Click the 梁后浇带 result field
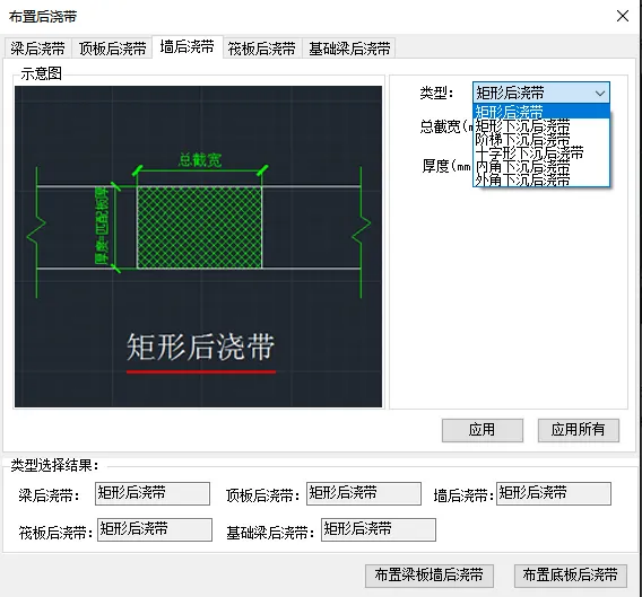The width and height of the screenshot is (642, 597). [152, 493]
